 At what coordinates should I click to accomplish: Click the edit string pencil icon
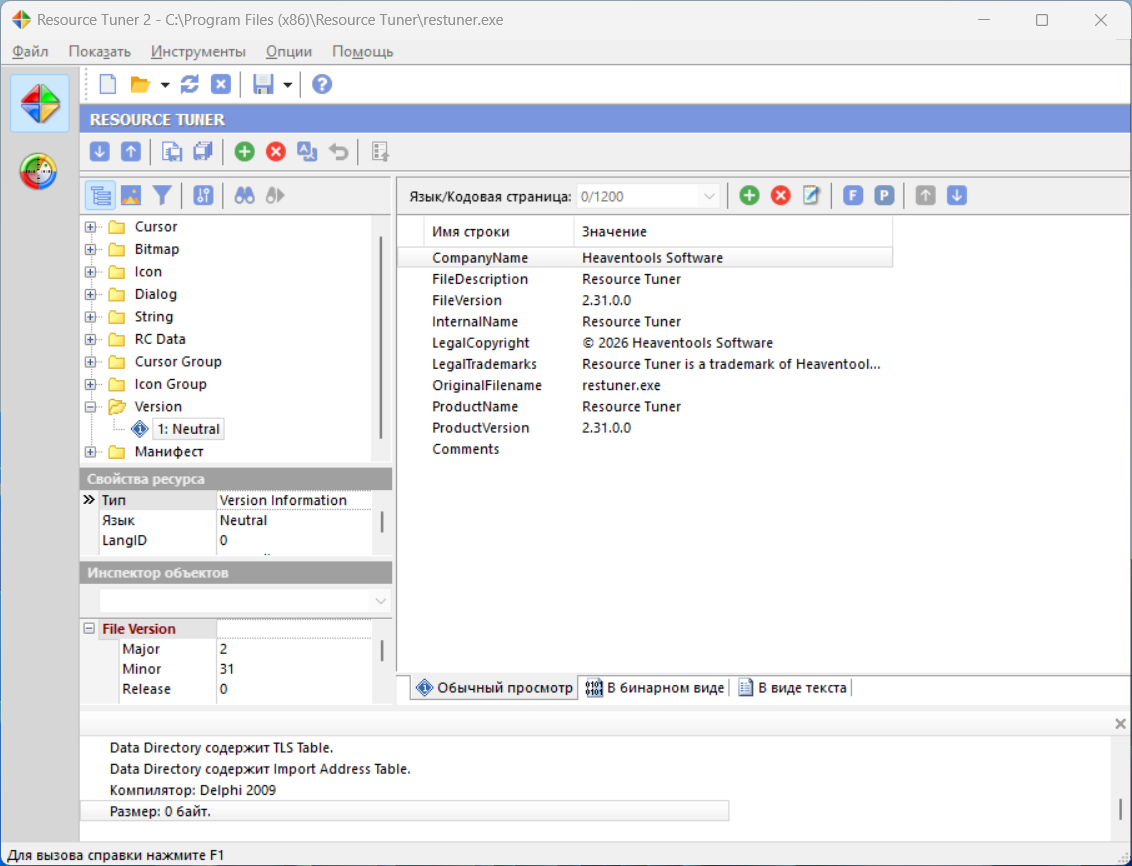811,196
